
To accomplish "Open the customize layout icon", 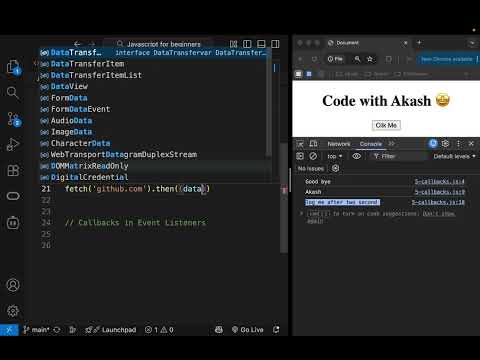I will 233,44.
